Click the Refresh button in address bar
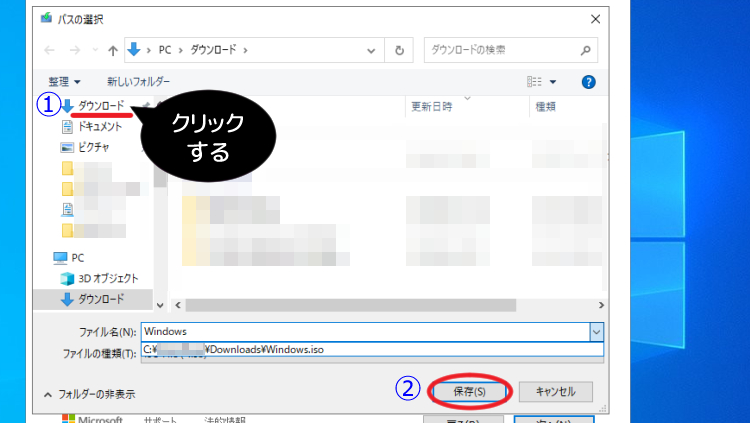This screenshot has height=423, width=750. pos(400,49)
